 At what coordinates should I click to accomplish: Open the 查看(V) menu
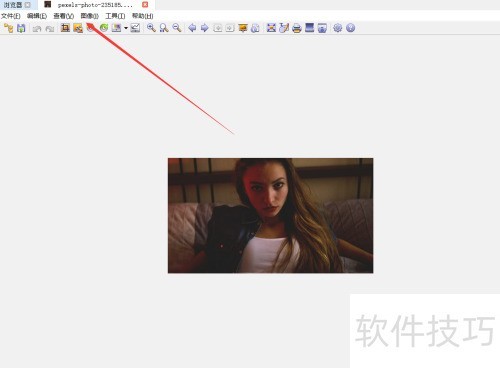64,16
